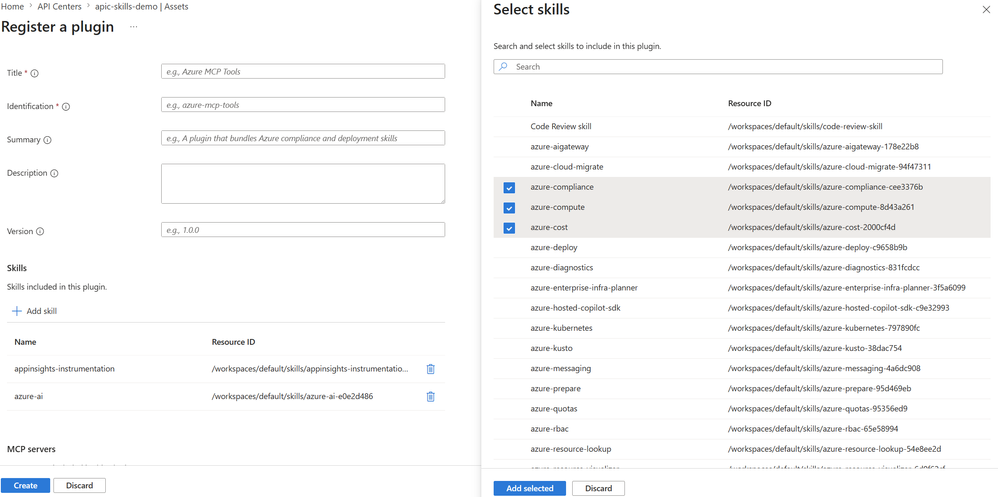Click code-review-skill resource ID

(x=805, y=127)
